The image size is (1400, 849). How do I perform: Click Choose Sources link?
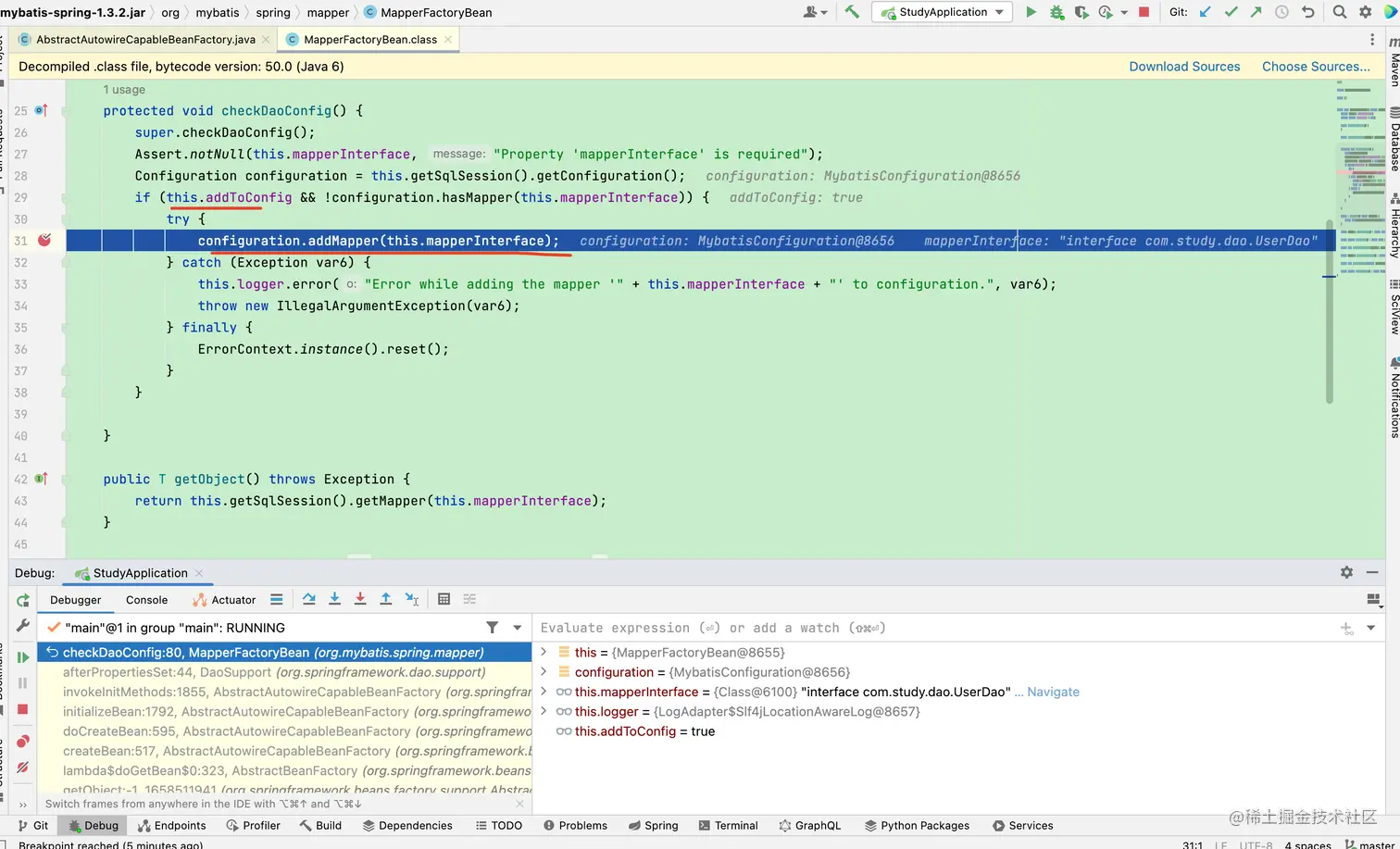1316,67
